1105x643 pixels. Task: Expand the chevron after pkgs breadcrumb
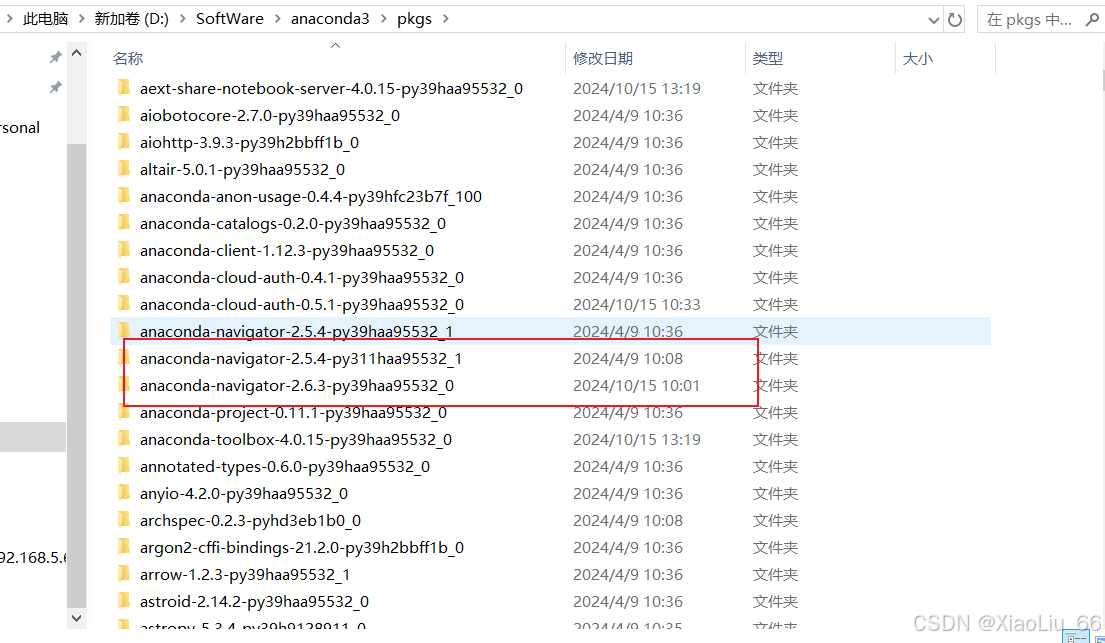[x=445, y=19]
